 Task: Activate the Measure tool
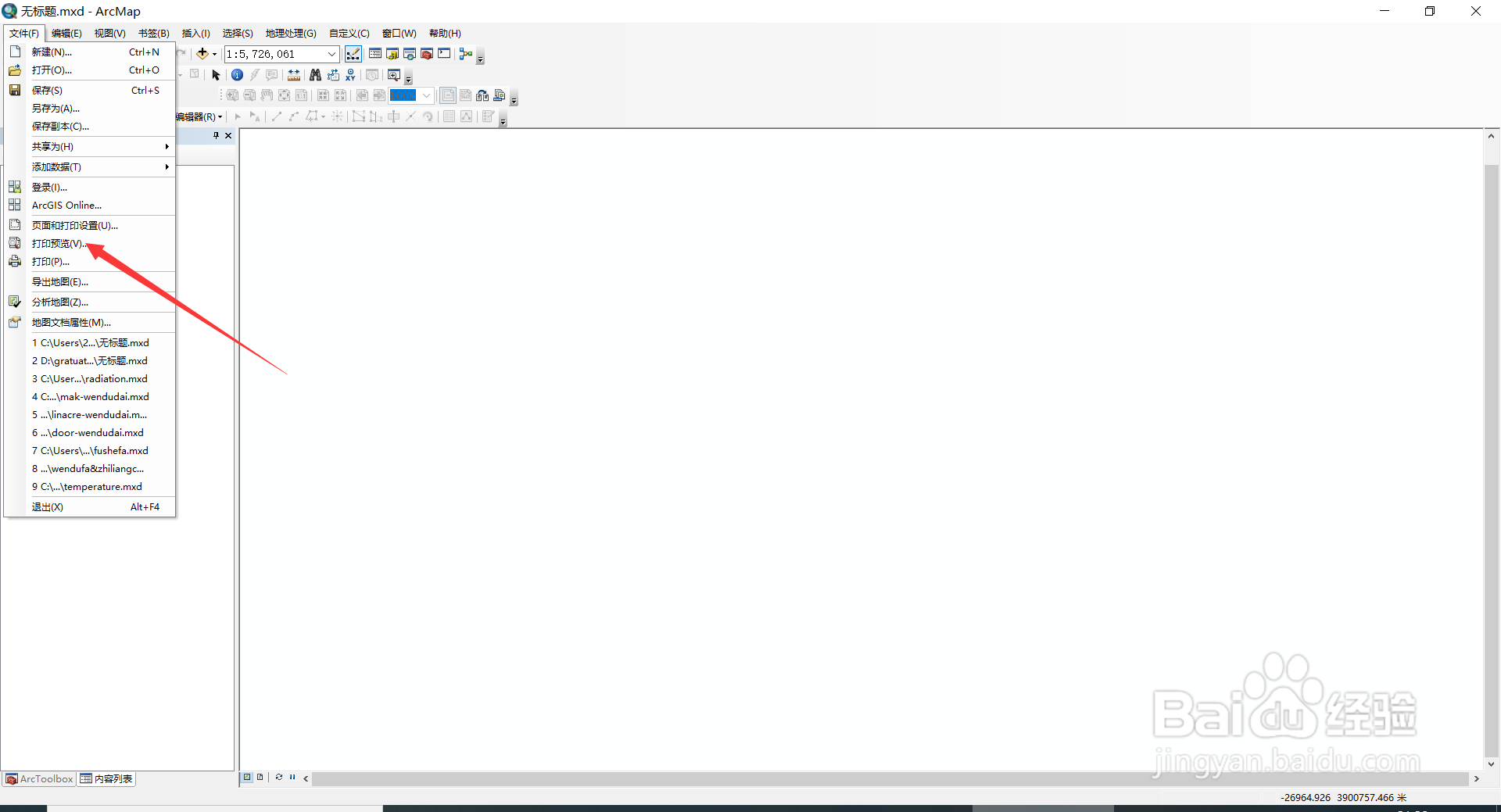pos(293,74)
